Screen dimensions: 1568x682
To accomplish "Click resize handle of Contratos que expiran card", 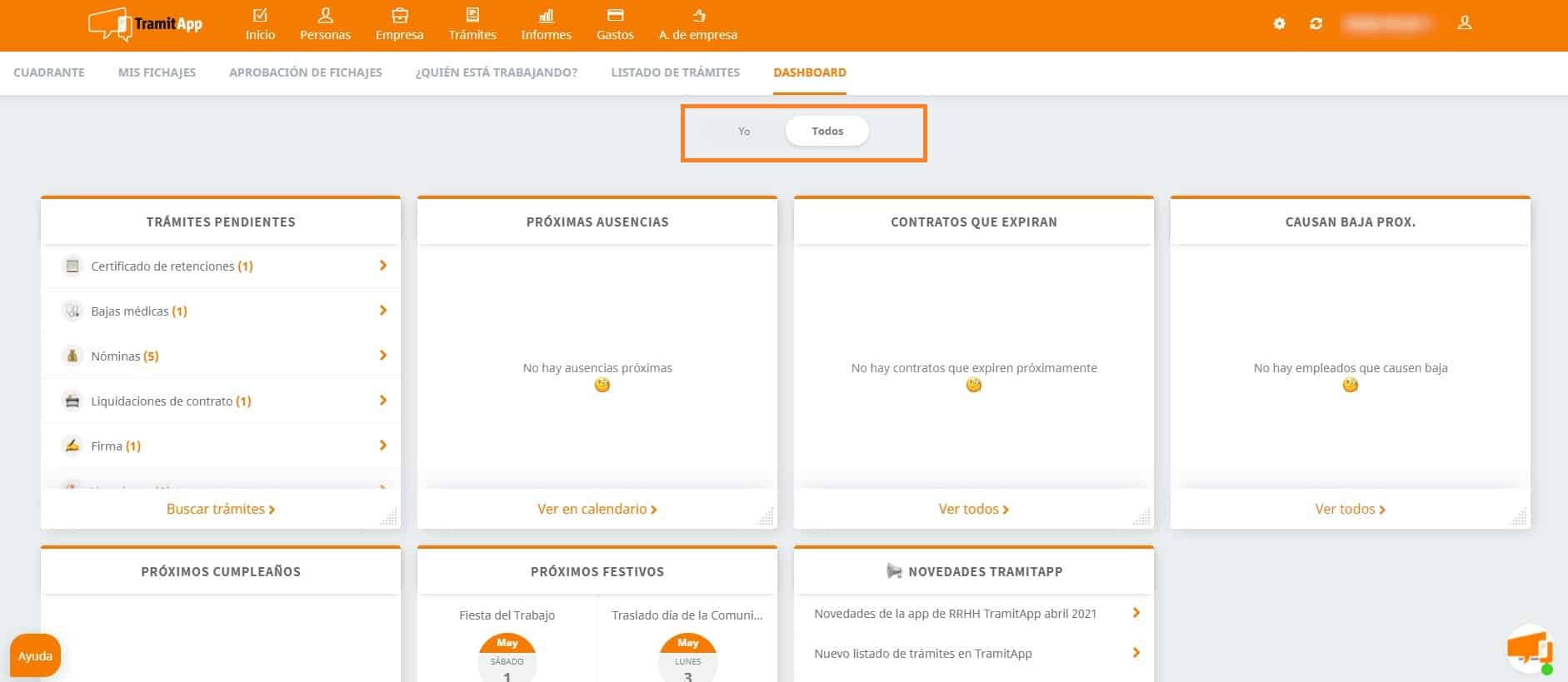I will (x=1142, y=517).
